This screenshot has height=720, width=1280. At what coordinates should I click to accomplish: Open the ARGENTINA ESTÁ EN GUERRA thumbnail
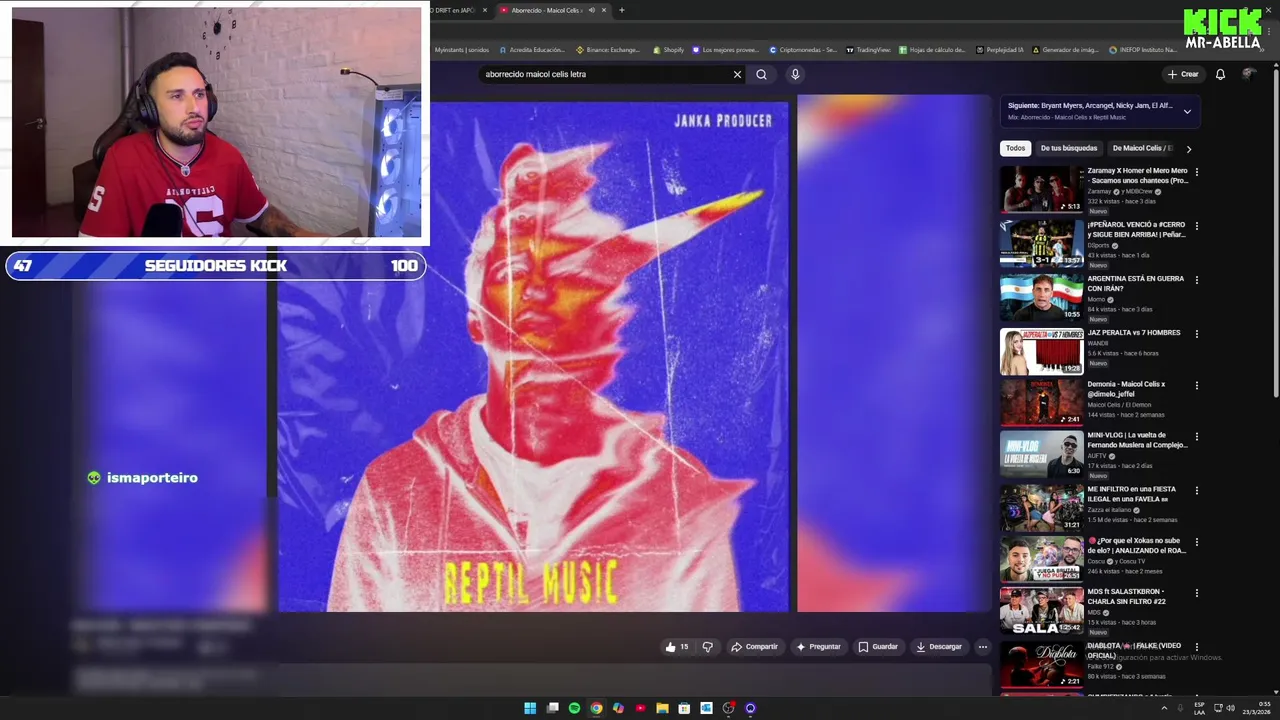coord(1042,297)
